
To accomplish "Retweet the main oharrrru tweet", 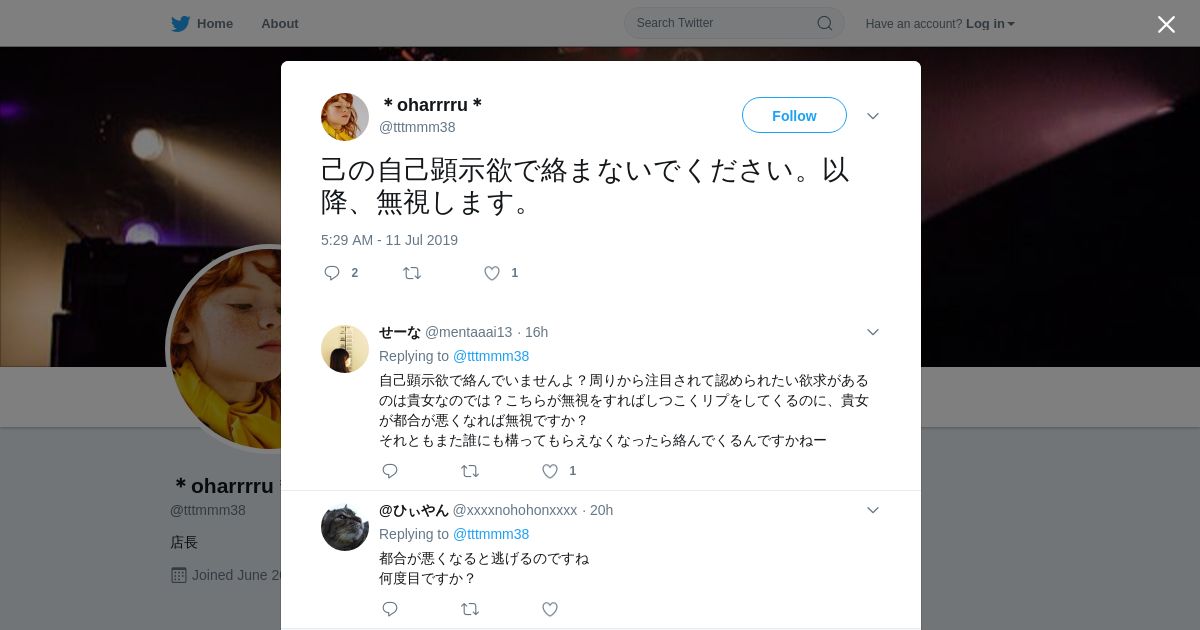I will pos(412,273).
